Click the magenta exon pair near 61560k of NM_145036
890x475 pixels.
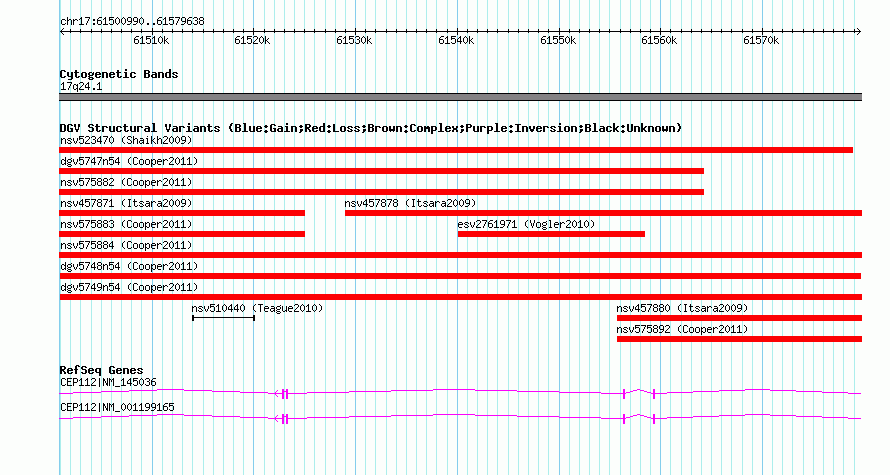point(639,393)
